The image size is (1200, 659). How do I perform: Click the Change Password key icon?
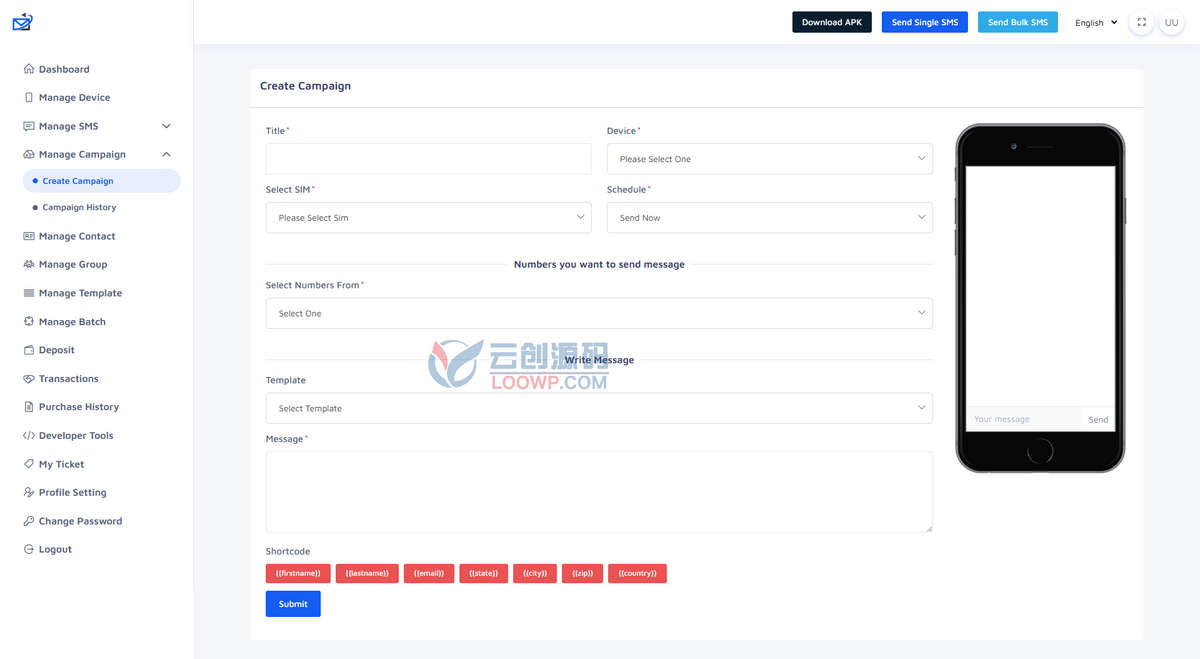pyautogui.click(x=29, y=521)
